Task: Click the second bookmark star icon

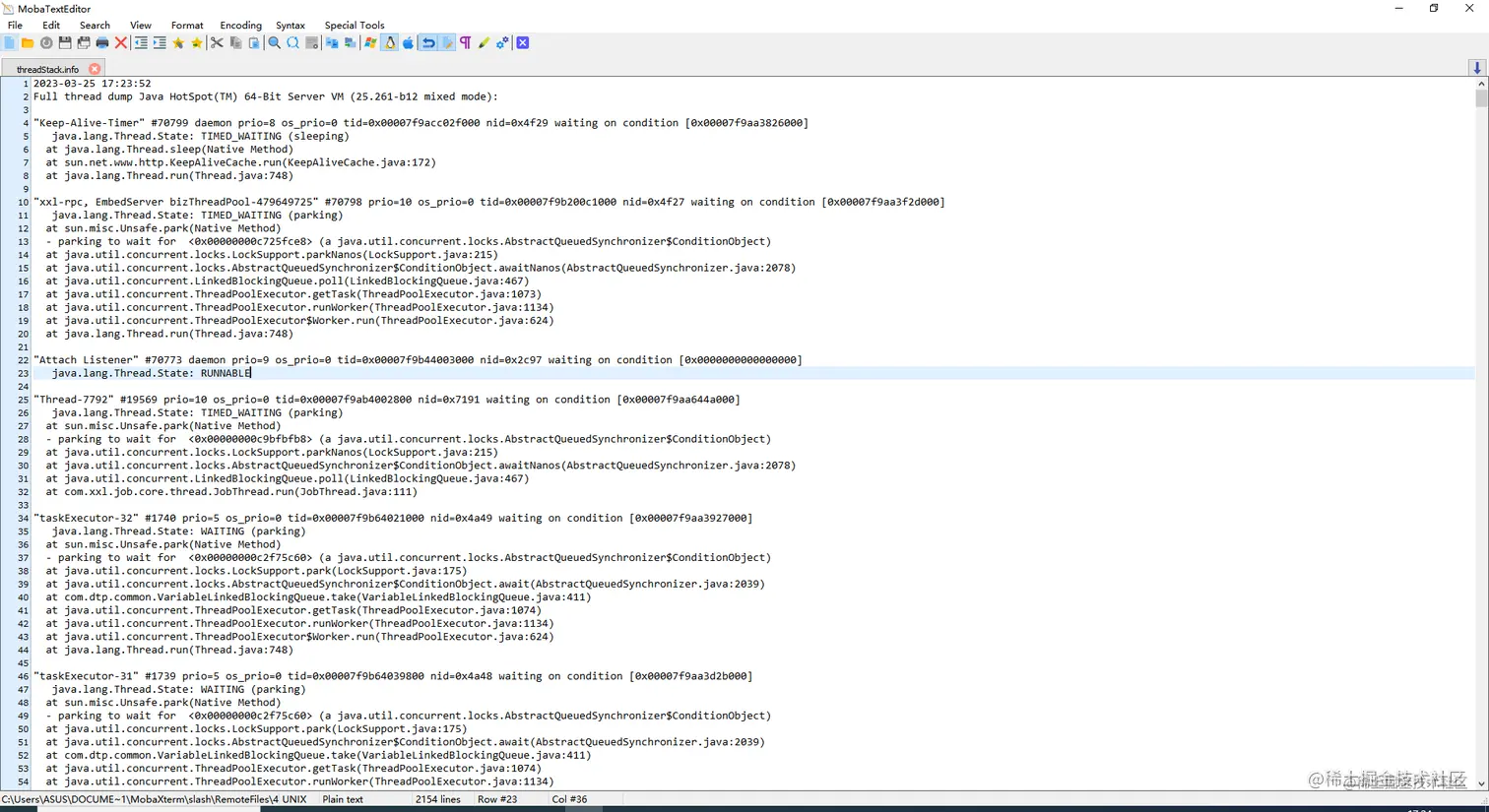Action: point(197,43)
